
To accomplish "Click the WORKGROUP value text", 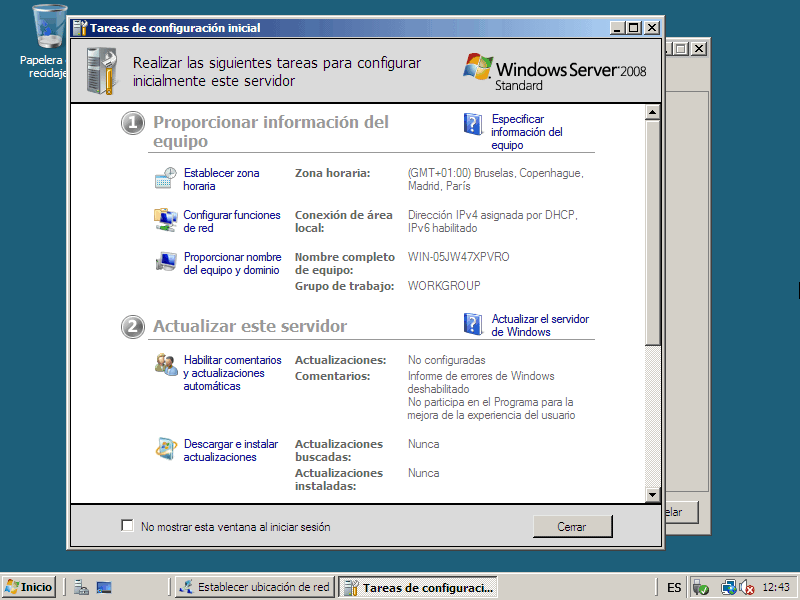I will pyautogui.click(x=444, y=286).
